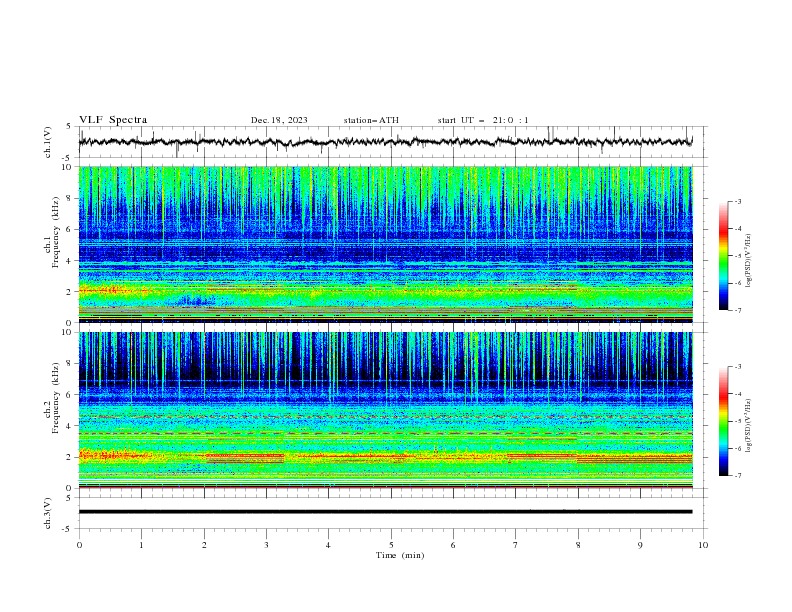
Task: Click the red band between minutes 2 and 3 in ch.2
Action: 245,457
